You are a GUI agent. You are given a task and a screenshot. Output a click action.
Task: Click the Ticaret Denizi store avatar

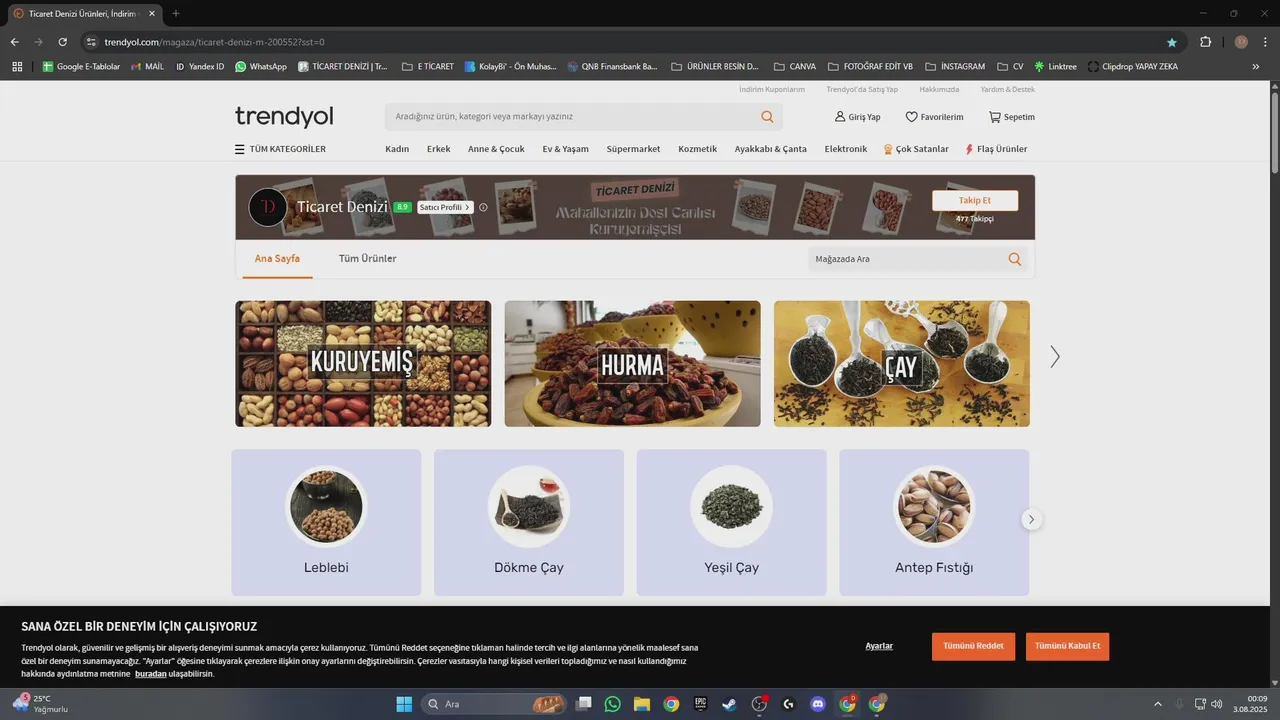coord(268,207)
